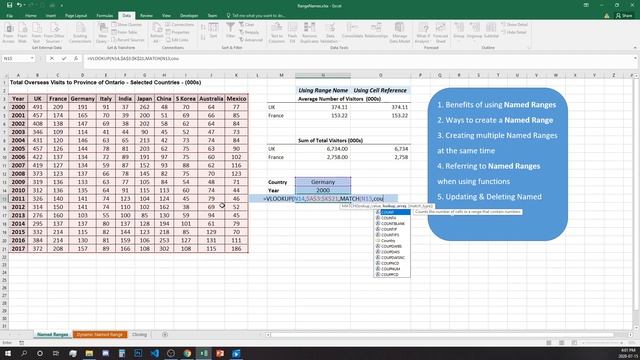Click the Sort button
The width and height of the screenshot is (640, 360).
click(x=213, y=31)
